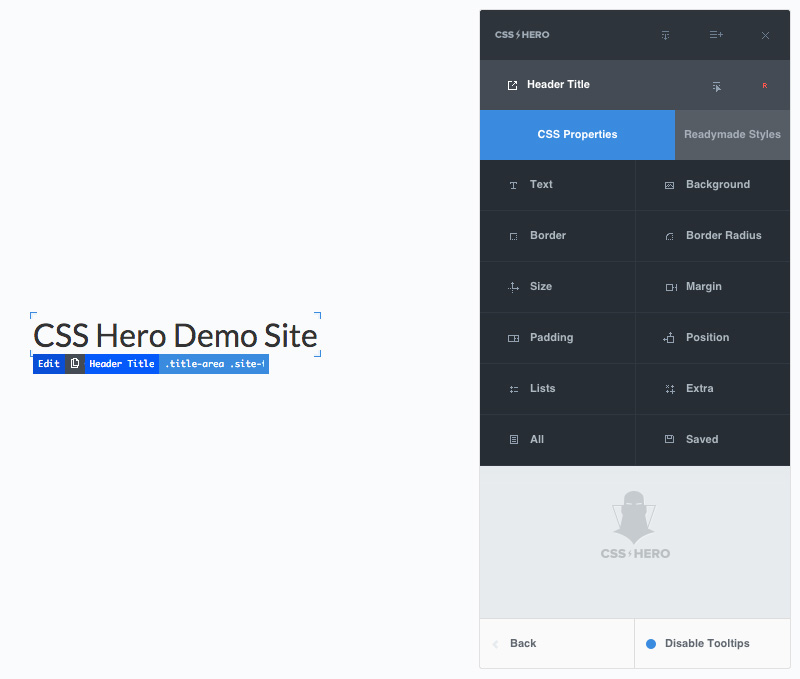Open the Border properties section

(558, 236)
